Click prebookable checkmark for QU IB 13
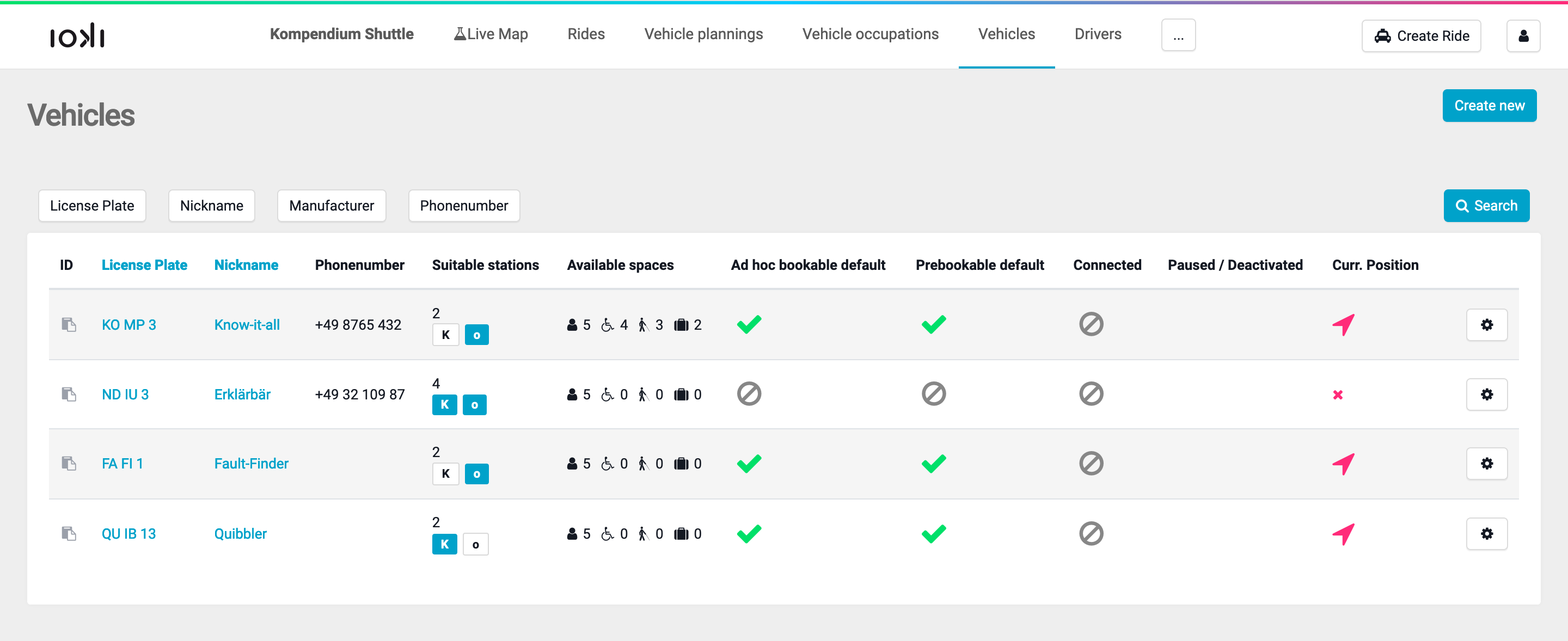Image resolution: width=1568 pixels, height=641 pixels. point(933,533)
